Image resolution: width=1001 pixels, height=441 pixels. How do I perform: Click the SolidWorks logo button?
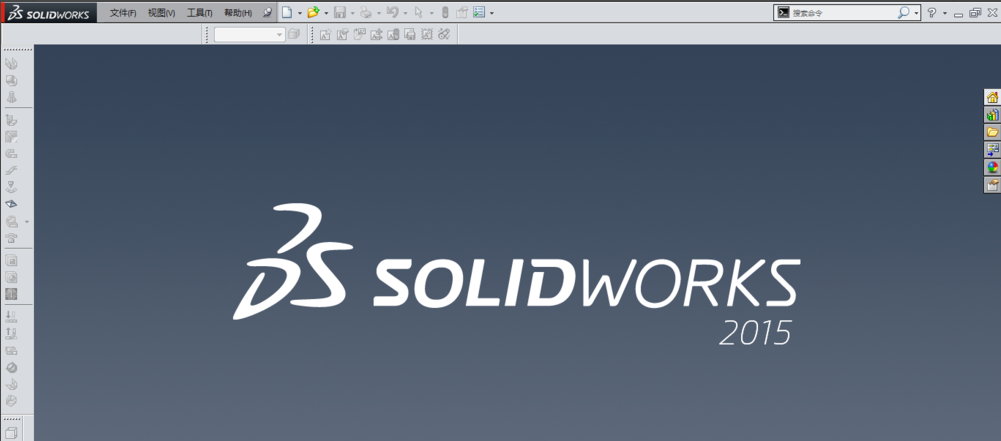49,13
